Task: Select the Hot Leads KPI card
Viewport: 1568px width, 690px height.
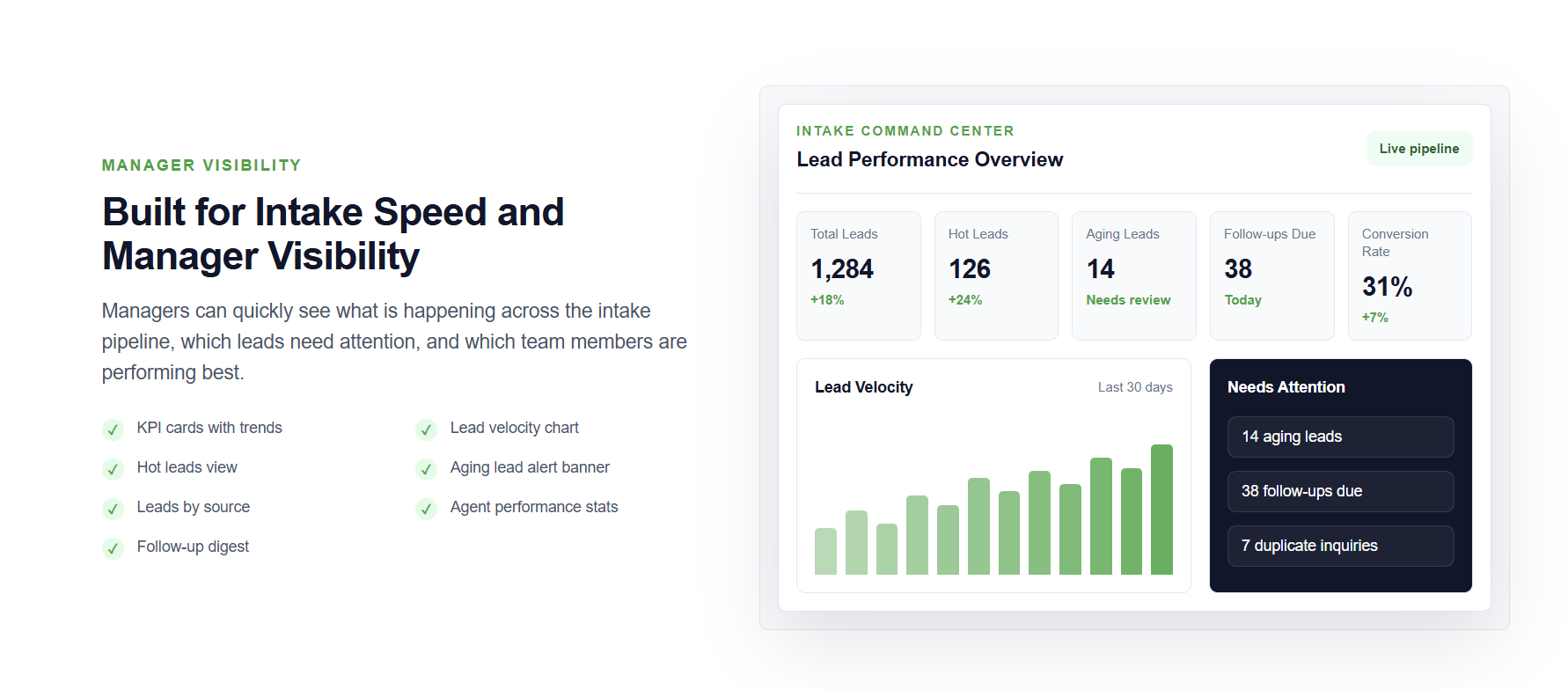Action: tap(996, 275)
